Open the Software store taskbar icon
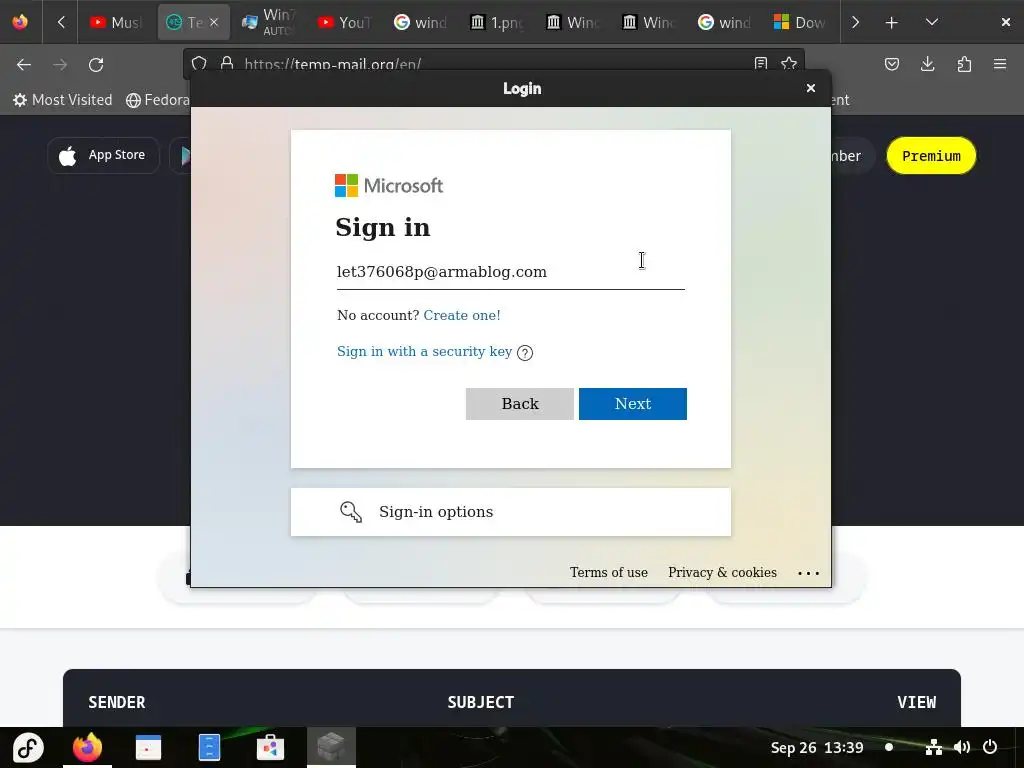The image size is (1024, 768). point(270,747)
